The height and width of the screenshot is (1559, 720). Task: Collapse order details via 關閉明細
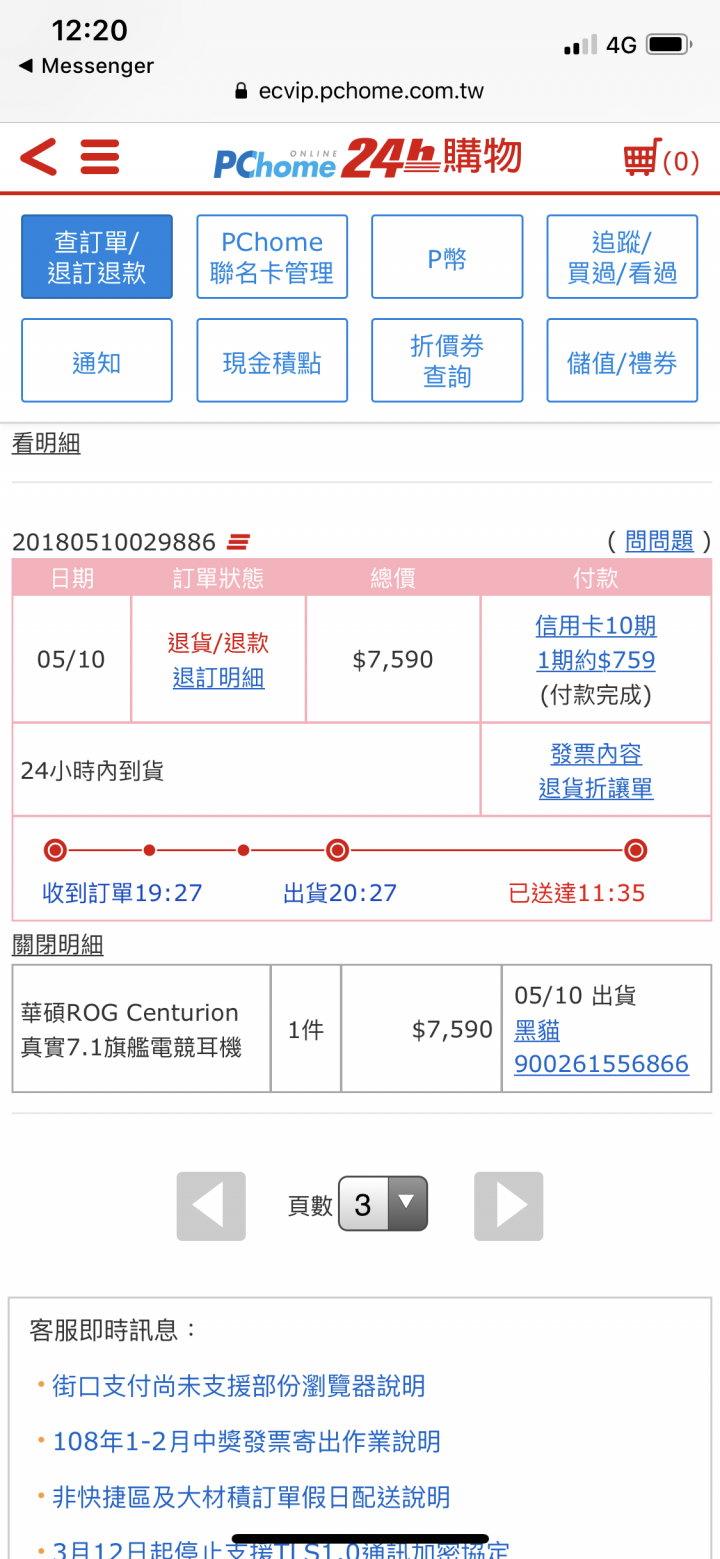(57, 945)
